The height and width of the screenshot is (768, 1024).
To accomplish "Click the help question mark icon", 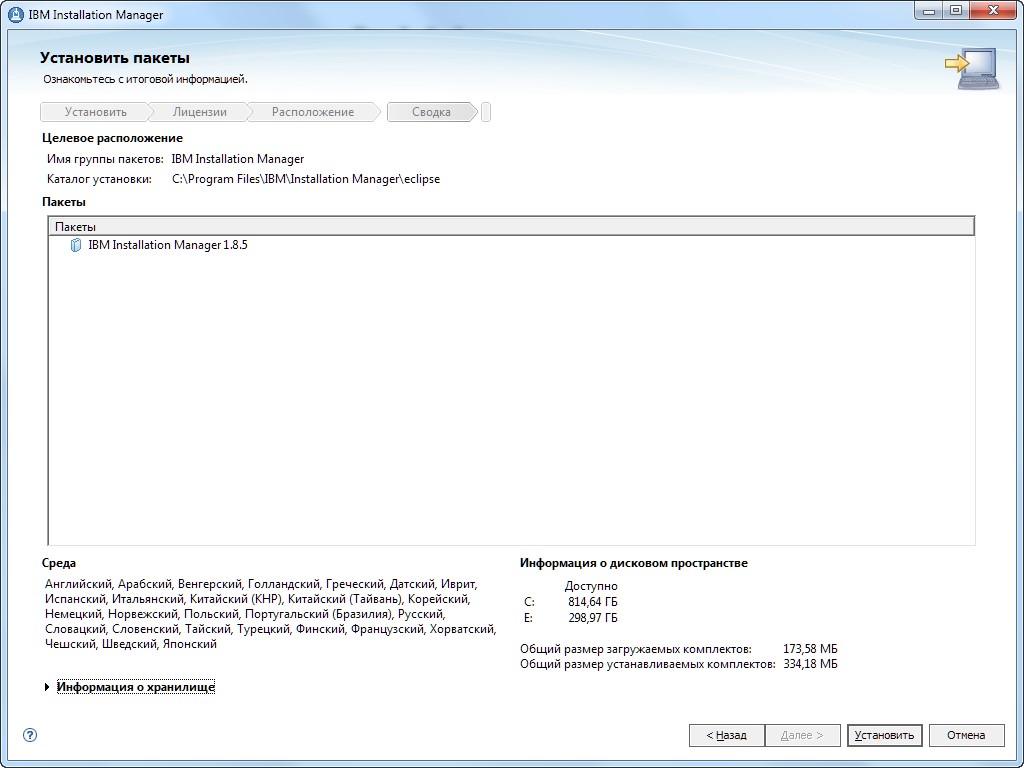I will click(x=29, y=735).
